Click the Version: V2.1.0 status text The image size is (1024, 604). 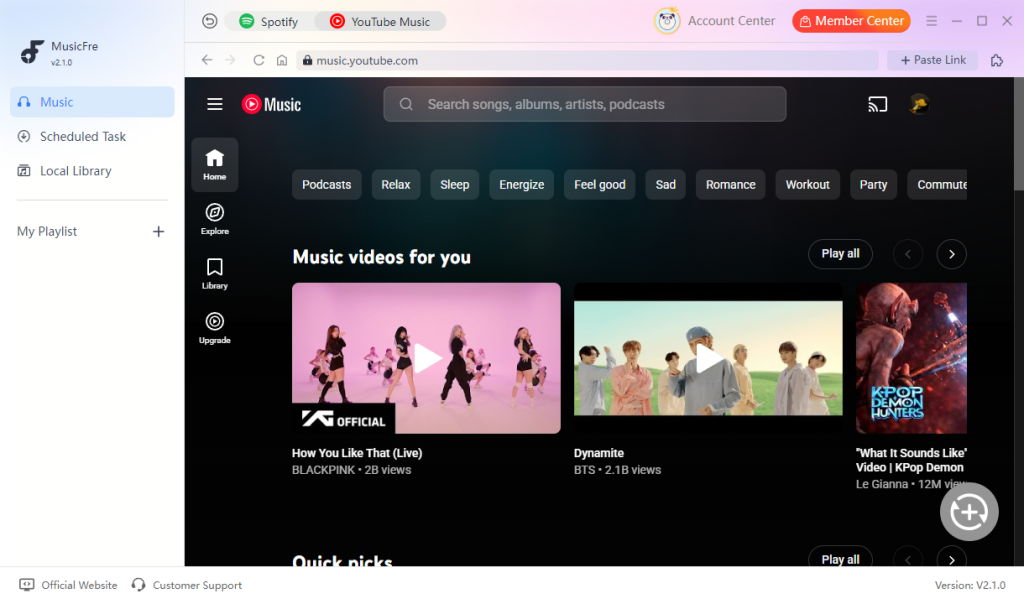[x=970, y=585]
